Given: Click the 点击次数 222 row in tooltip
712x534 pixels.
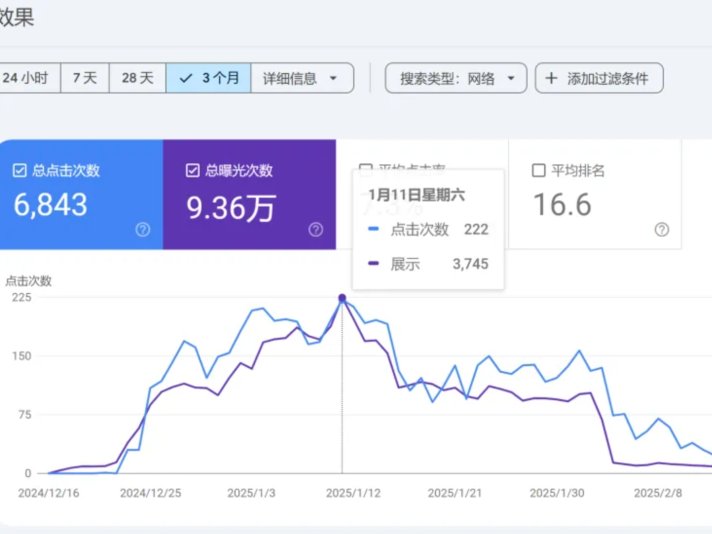Looking at the screenshot, I should [428, 230].
